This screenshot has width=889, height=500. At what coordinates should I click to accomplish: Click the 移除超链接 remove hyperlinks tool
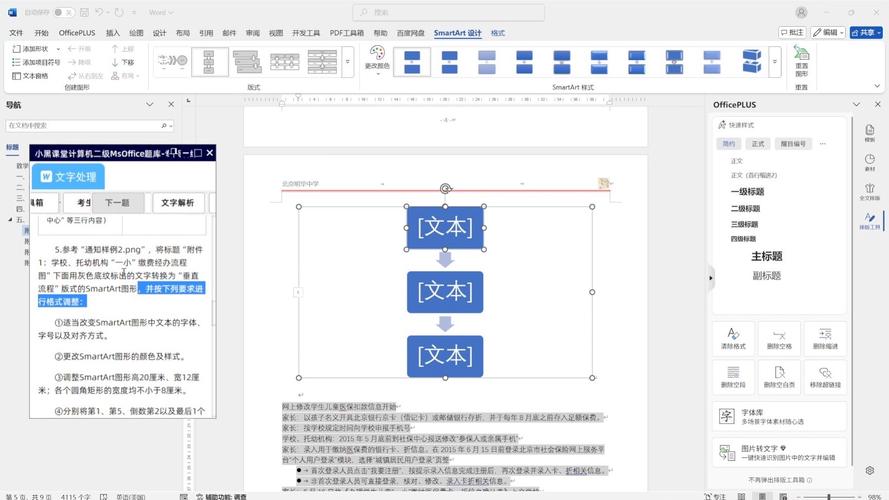(x=825, y=377)
